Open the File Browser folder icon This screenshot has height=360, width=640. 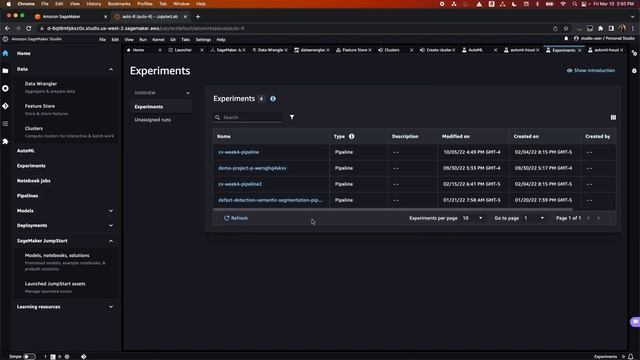5,71
